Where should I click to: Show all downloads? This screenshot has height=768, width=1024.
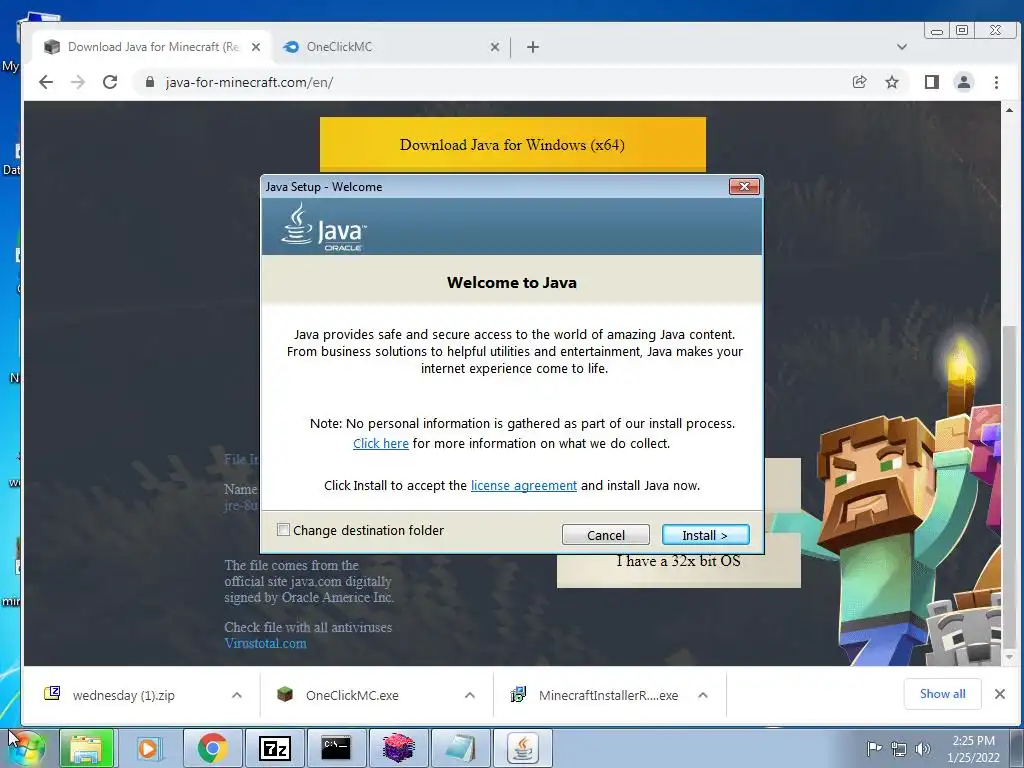coord(942,694)
